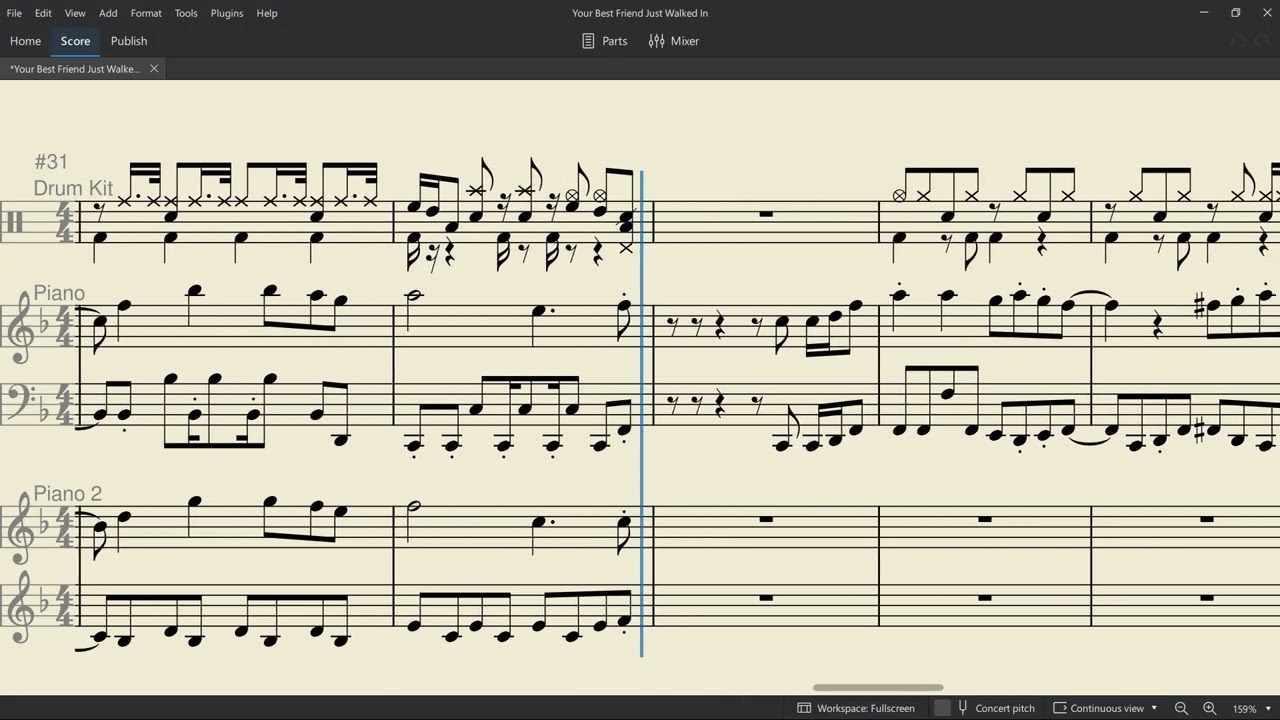Click the blue playback cursor line
This screenshot has width=1280, height=720.
(x=641, y=414)
